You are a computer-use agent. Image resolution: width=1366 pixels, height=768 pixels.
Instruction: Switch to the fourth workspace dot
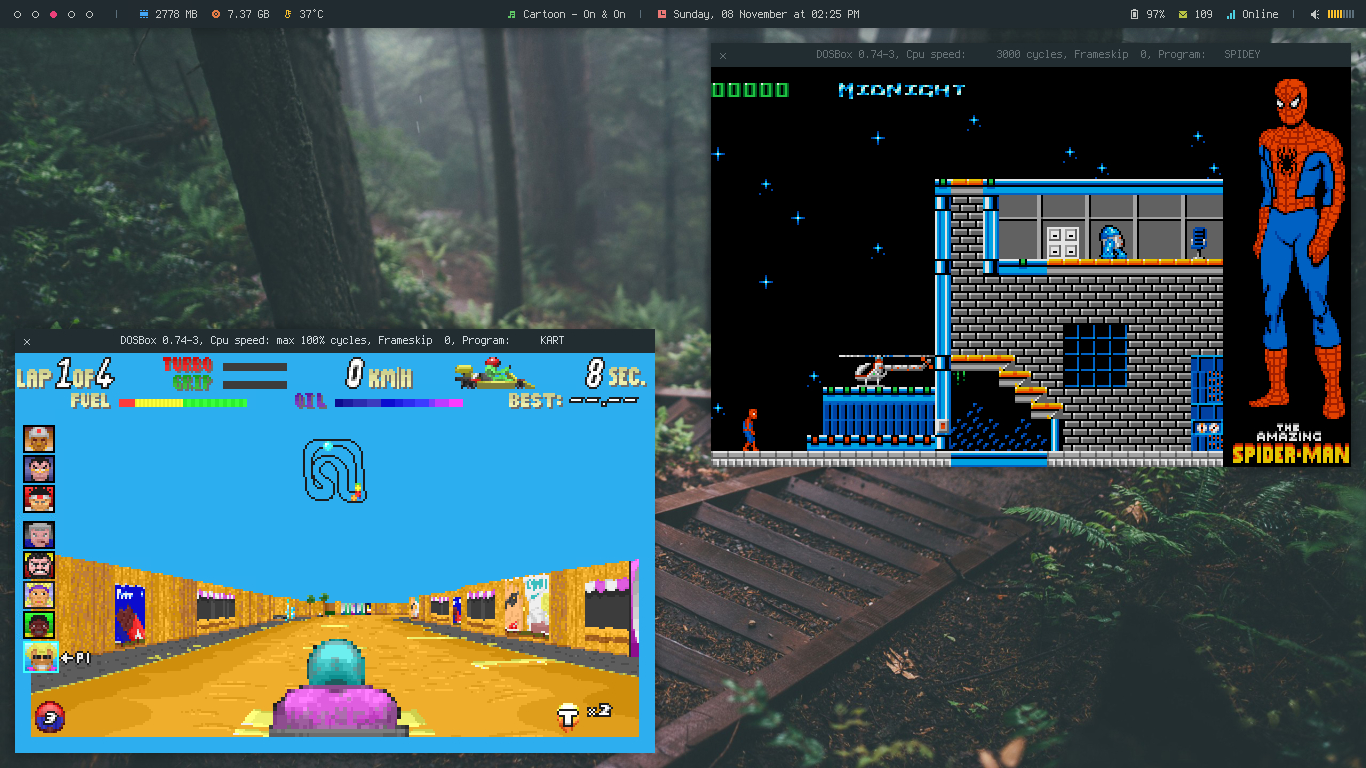click(71, 14)
